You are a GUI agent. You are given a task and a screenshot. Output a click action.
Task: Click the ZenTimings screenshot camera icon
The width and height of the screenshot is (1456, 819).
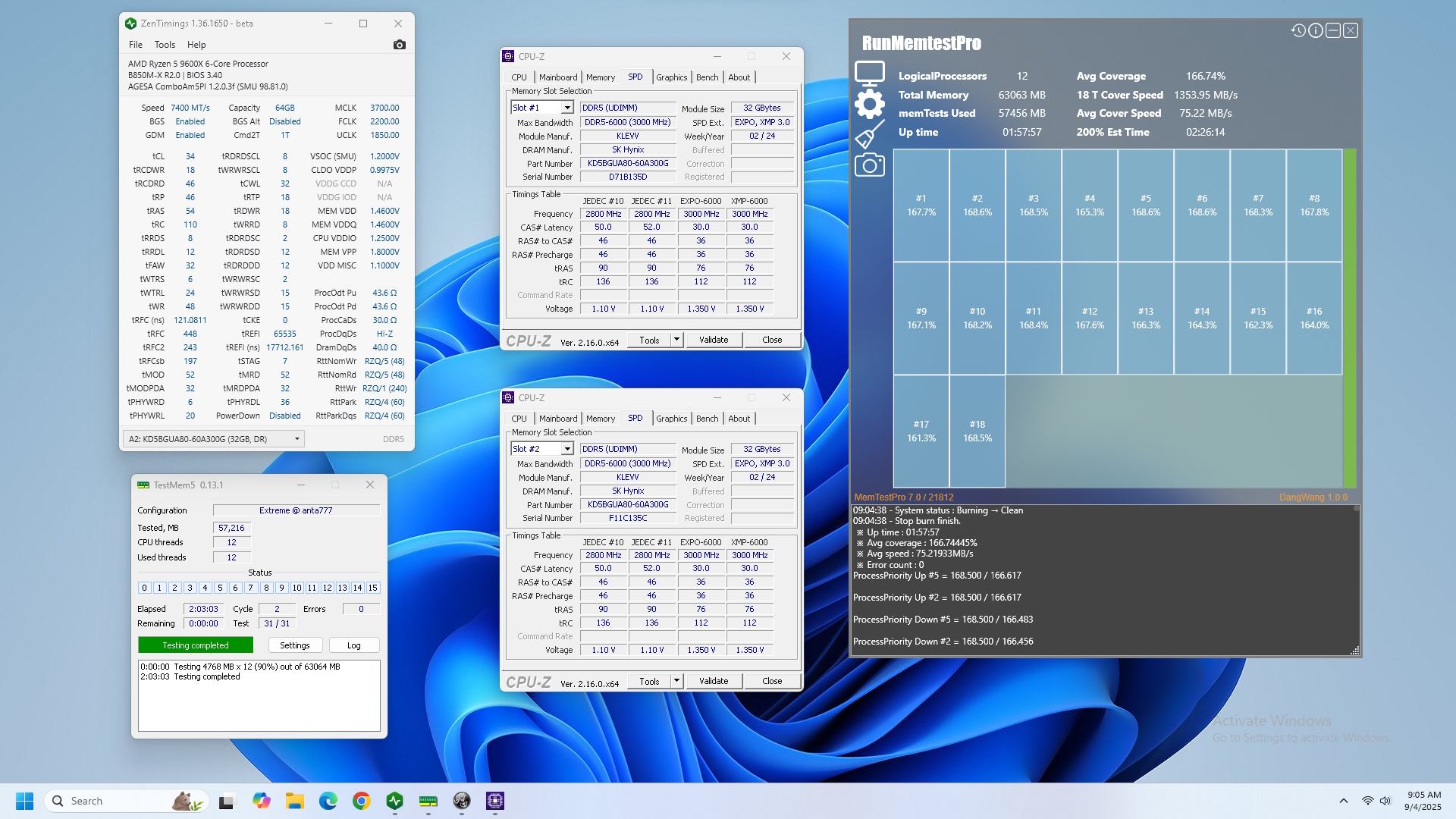click(399, 45)
